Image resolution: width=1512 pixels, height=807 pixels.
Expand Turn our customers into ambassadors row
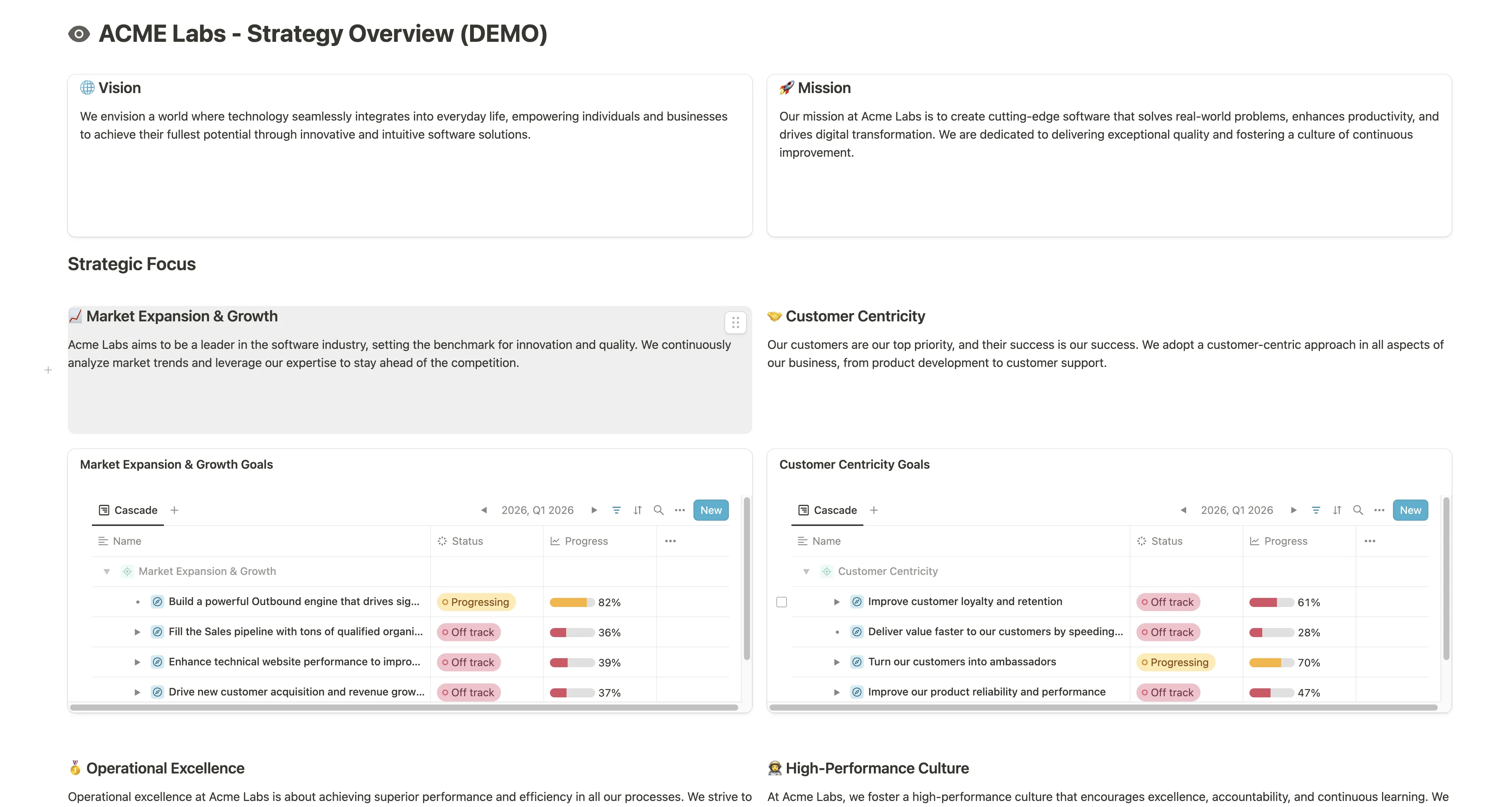(836, 662)
